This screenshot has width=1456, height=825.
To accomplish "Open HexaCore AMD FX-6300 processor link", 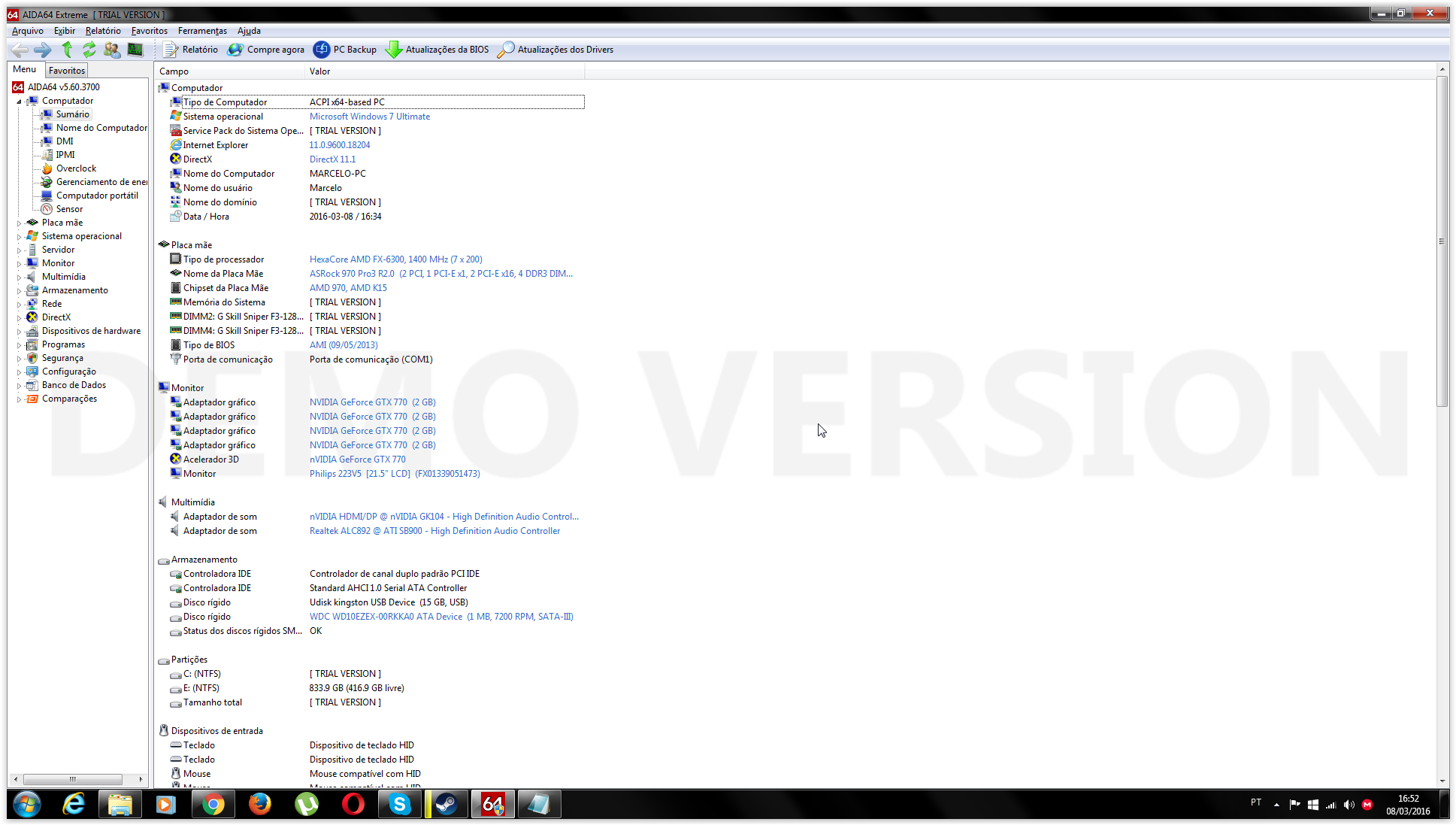I will 396,259.
